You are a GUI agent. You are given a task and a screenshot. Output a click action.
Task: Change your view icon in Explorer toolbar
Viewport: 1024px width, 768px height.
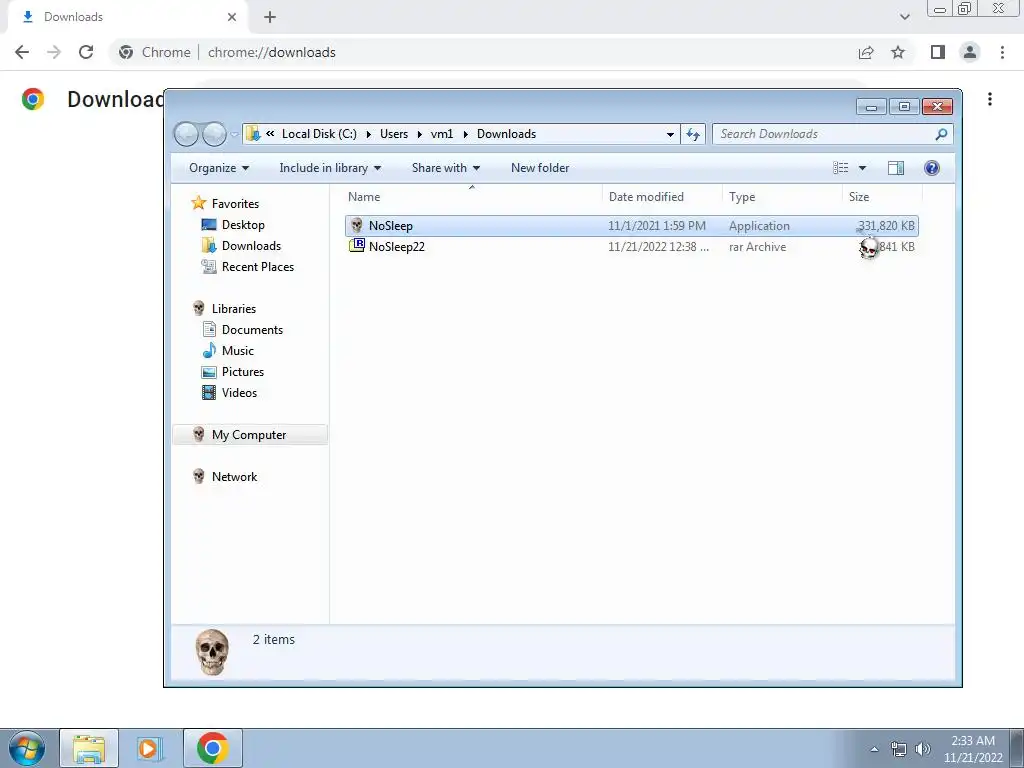pyautogui.click(x=840, y=168)
